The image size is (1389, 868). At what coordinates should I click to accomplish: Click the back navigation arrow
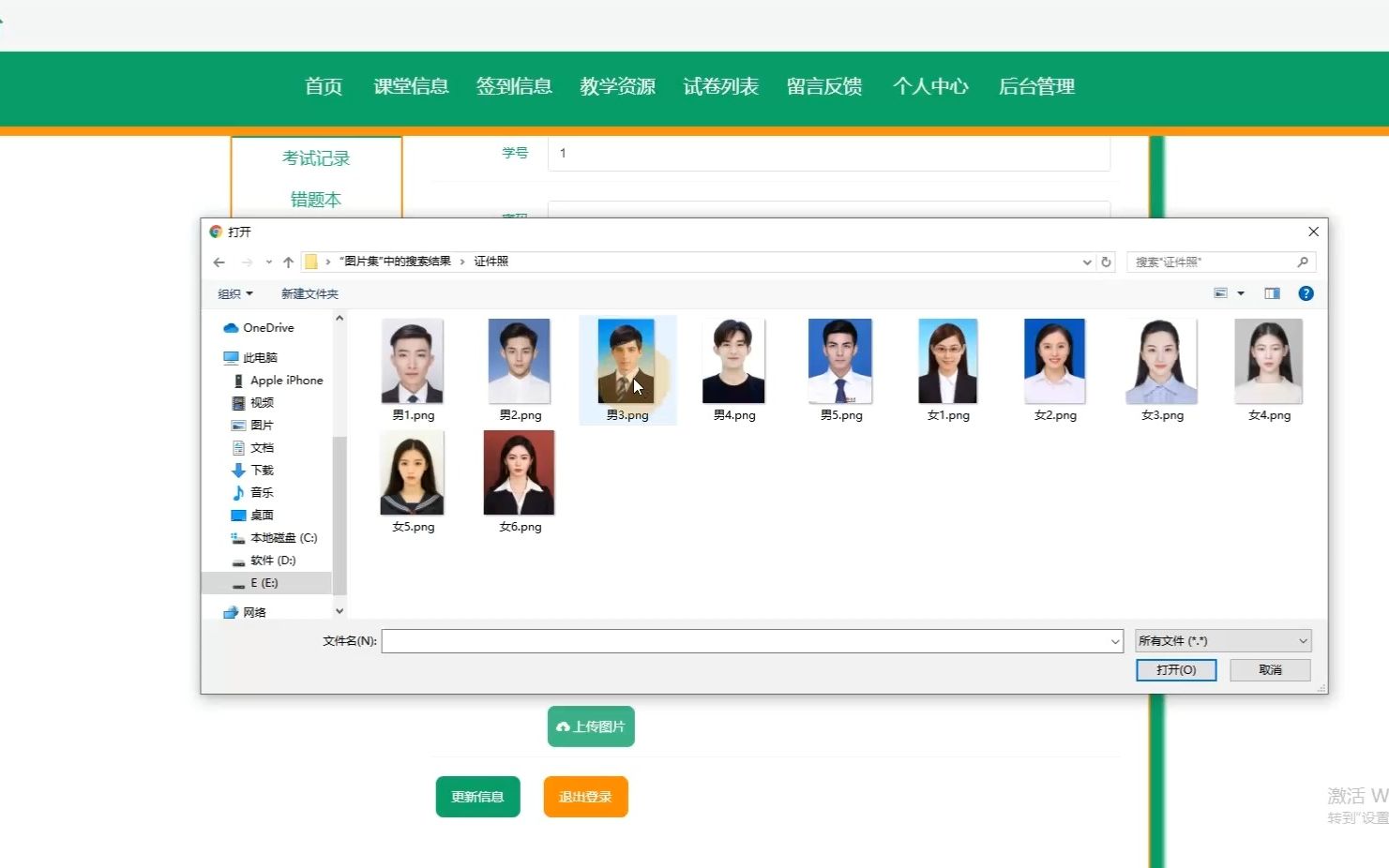click(x=219, y=262)
